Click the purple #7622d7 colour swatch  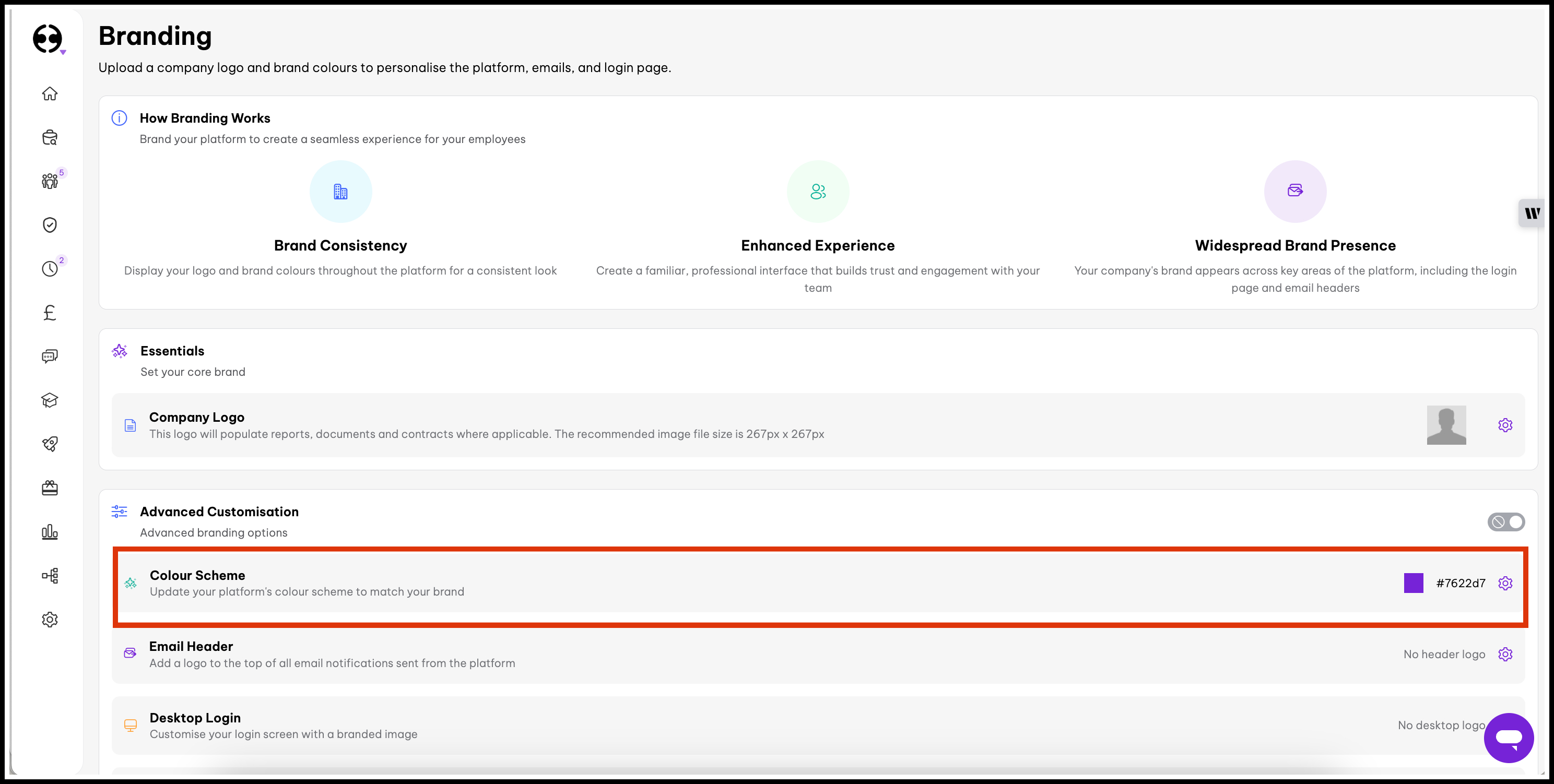[x=1414, y=583]
